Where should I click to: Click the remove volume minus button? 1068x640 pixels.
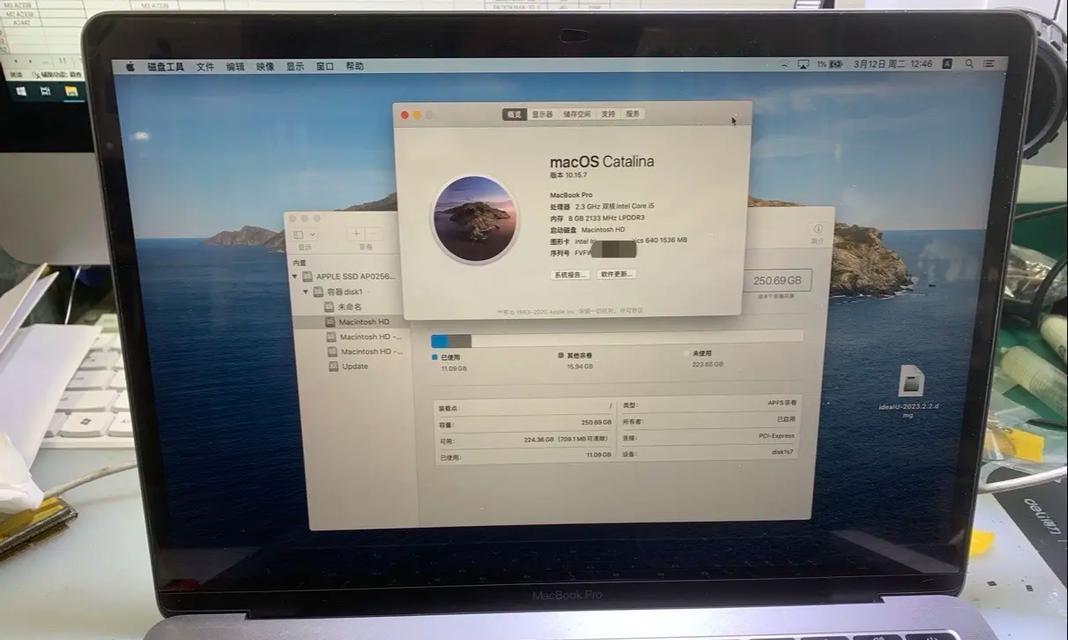pos(374,234)
